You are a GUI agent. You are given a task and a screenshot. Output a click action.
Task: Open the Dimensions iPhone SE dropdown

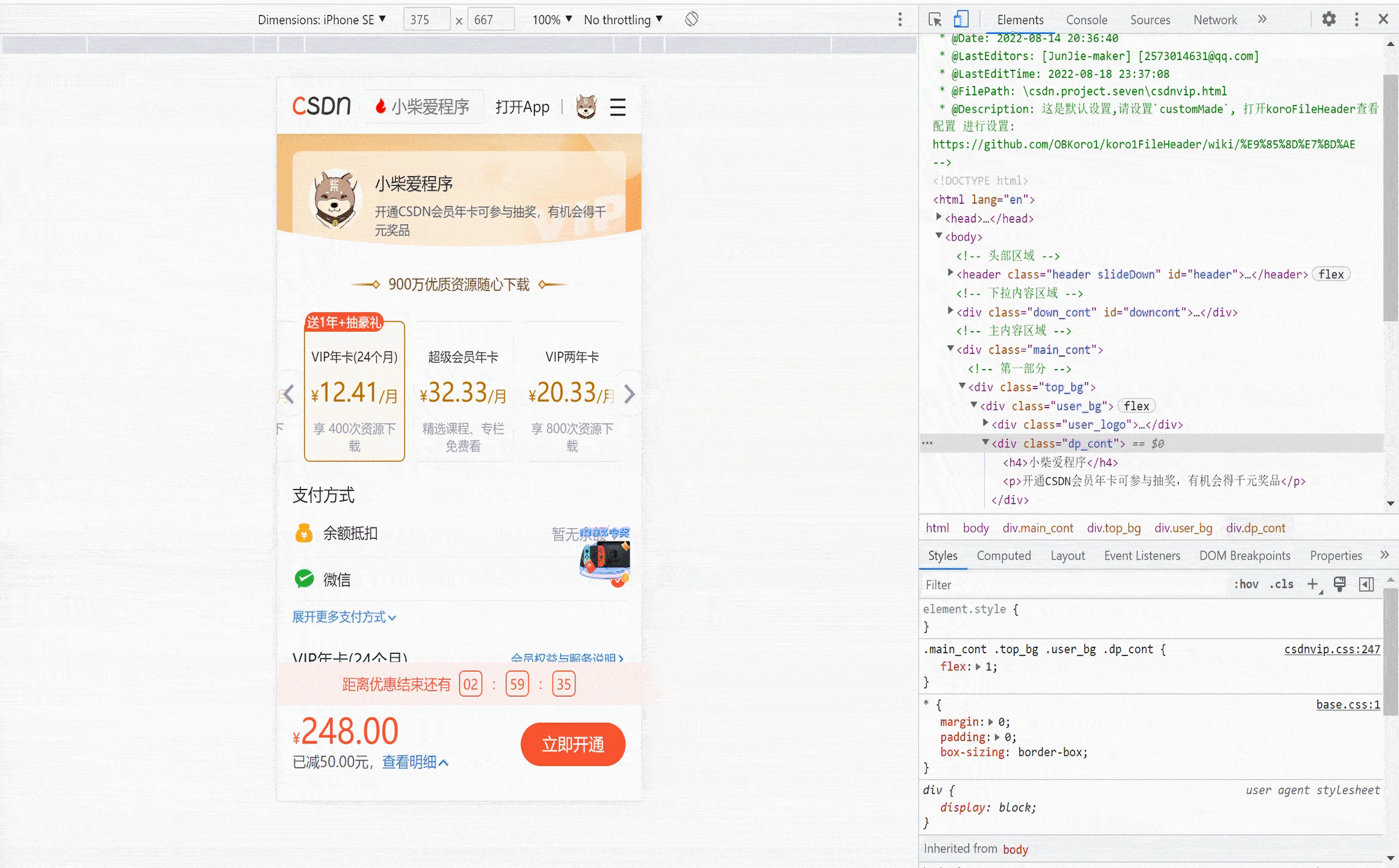(321, 19)
